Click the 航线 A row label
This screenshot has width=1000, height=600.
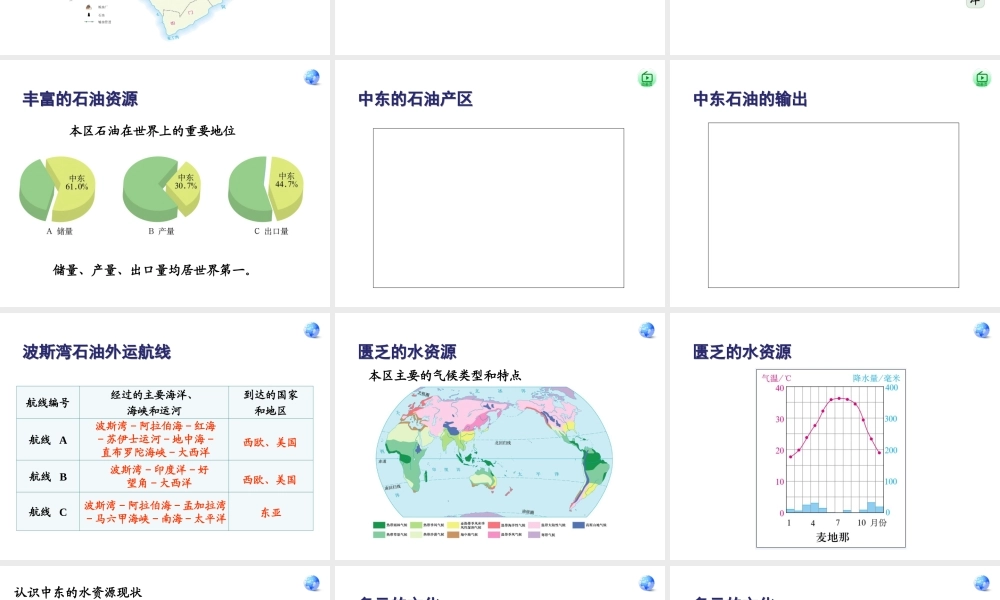point(48,440)
